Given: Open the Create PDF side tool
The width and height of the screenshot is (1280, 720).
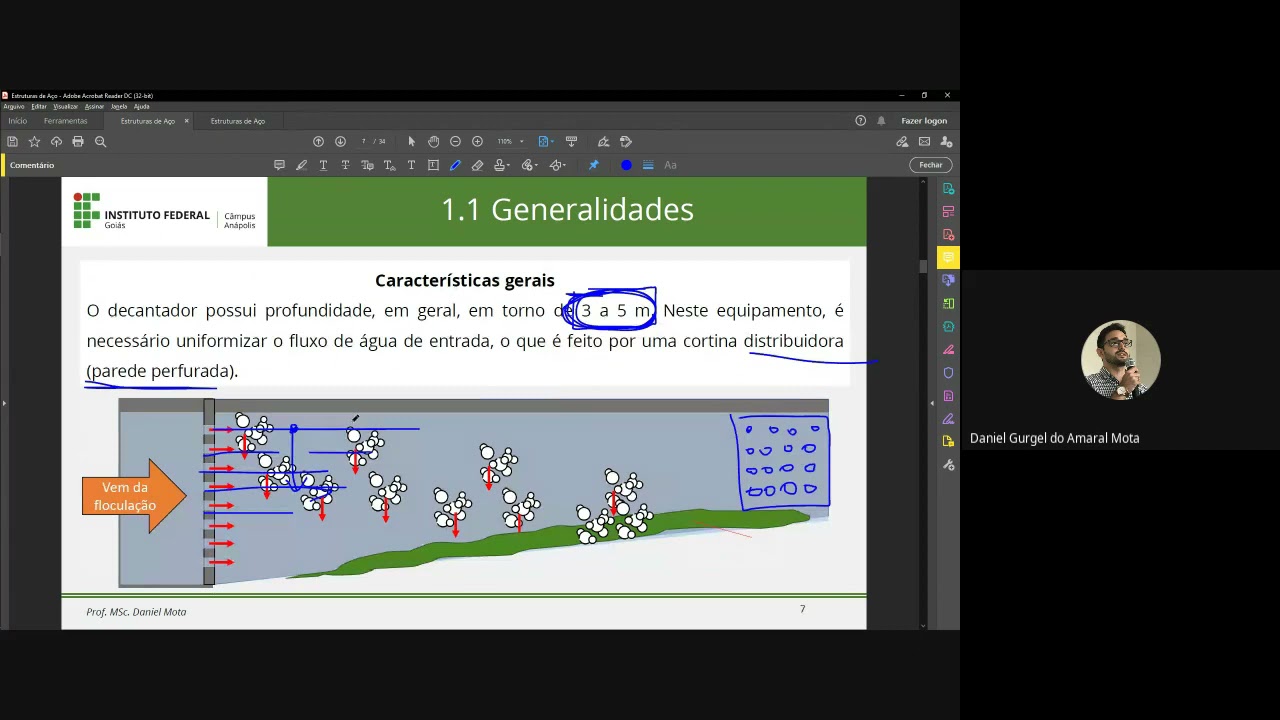Looking at the screenshot, I should [948, 234].
